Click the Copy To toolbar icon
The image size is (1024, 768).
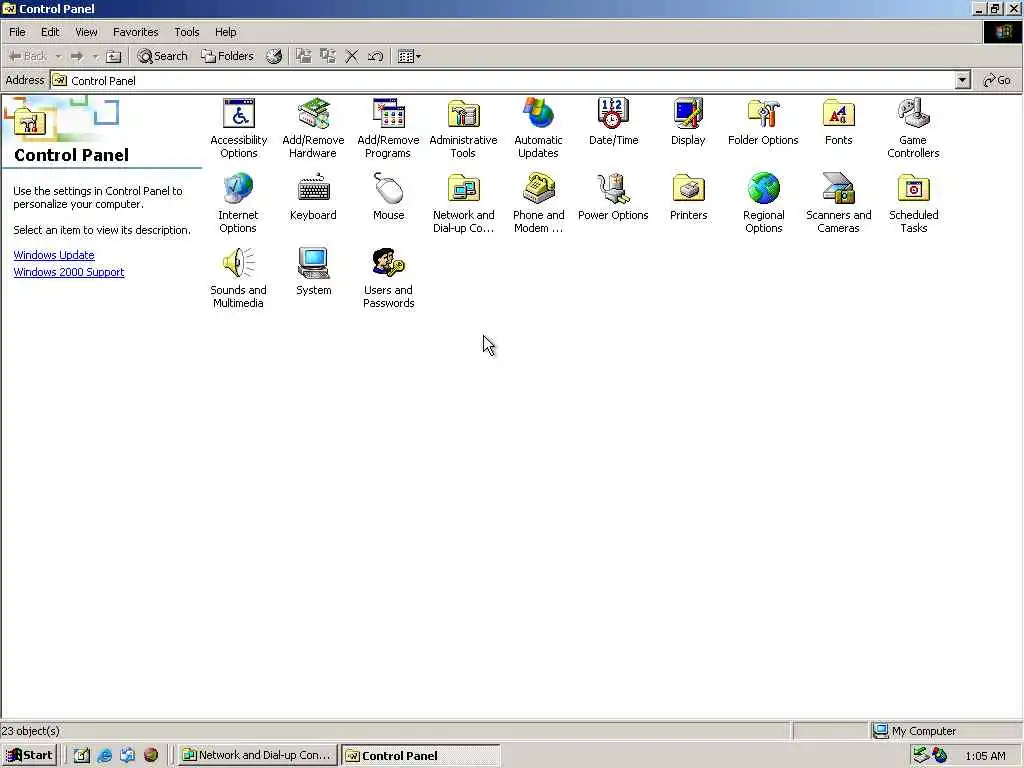328,57
